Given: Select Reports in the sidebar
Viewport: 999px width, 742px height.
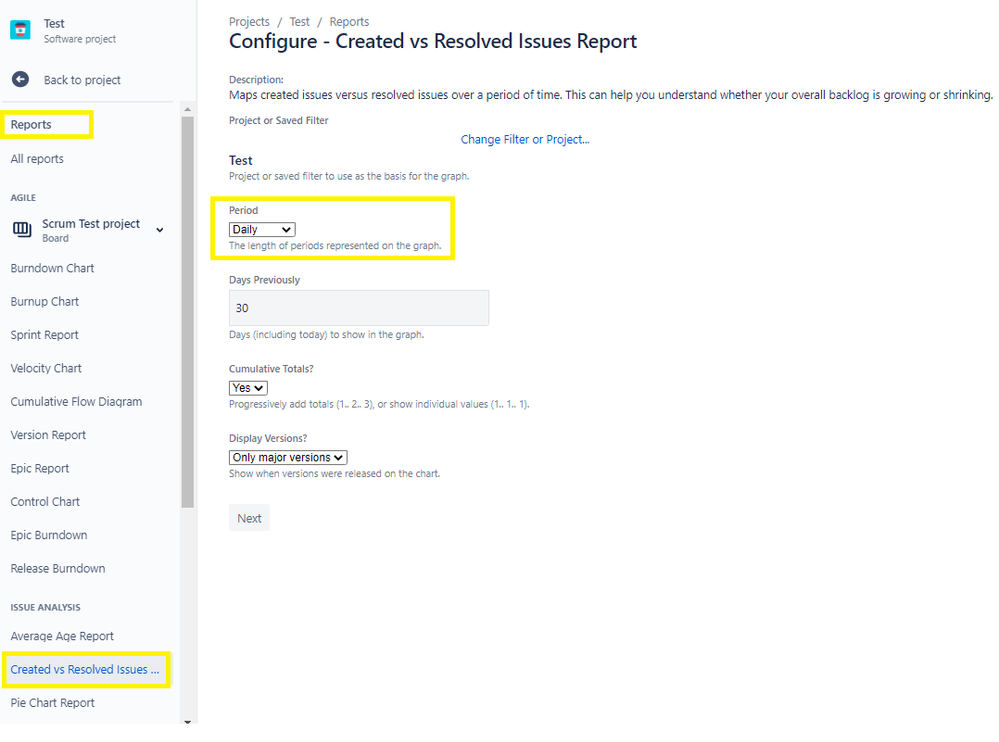Looking at the screenshot, I should [31, 124].
